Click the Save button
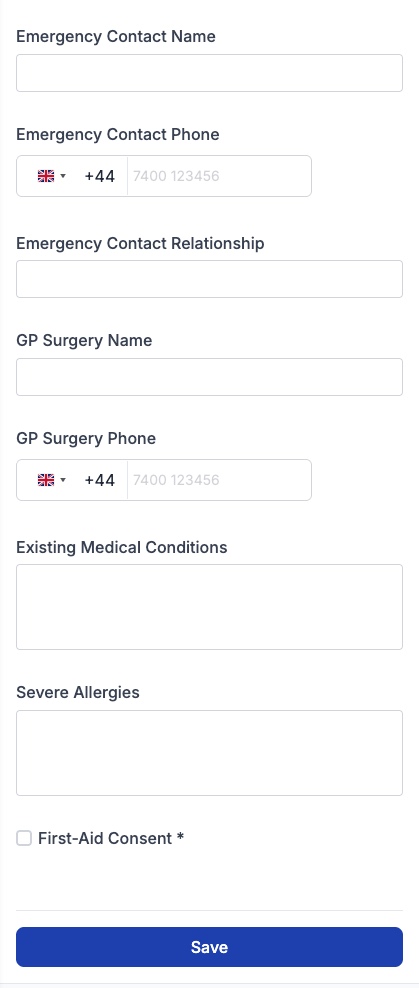This screenshot has width=419, height=988. click(x=209, y=946)
